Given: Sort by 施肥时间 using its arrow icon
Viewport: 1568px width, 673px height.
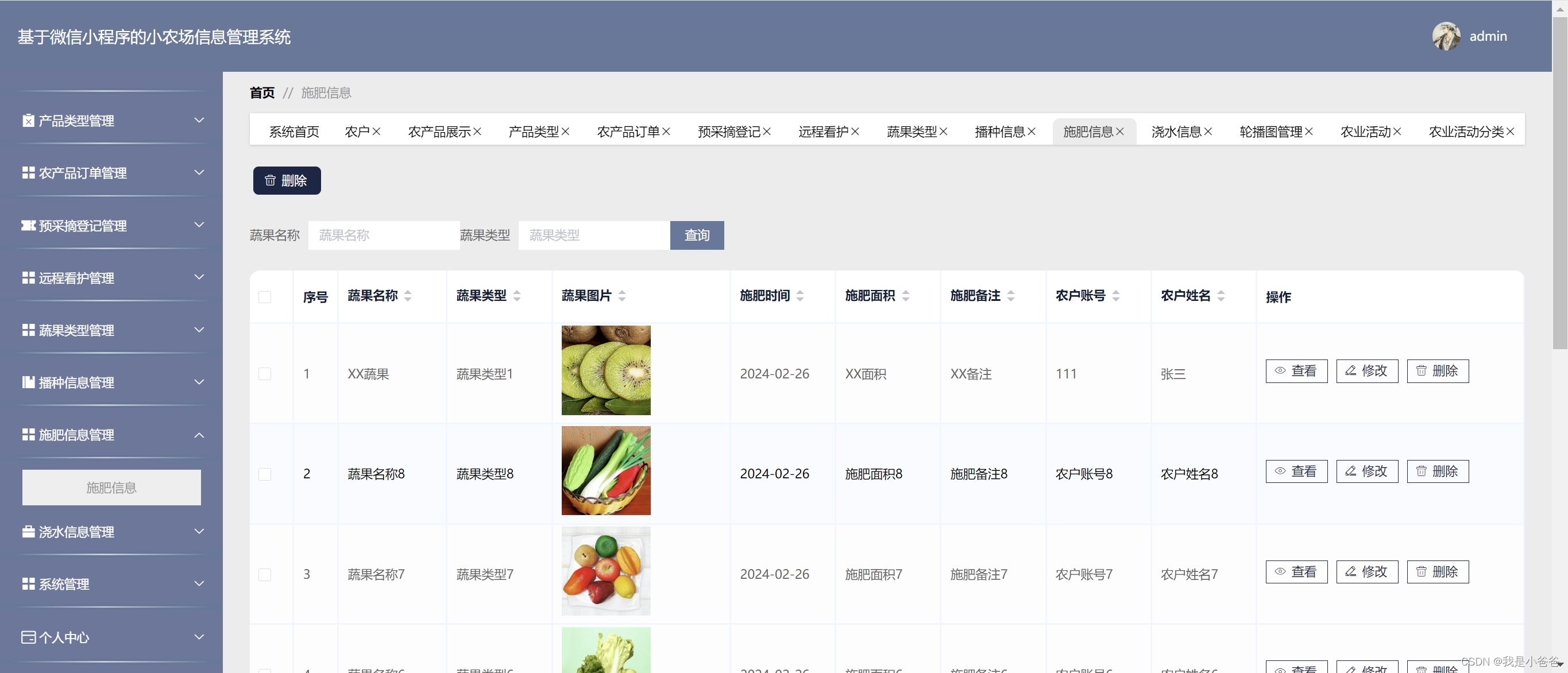Looking at the screenshot, I should [800, 296].
